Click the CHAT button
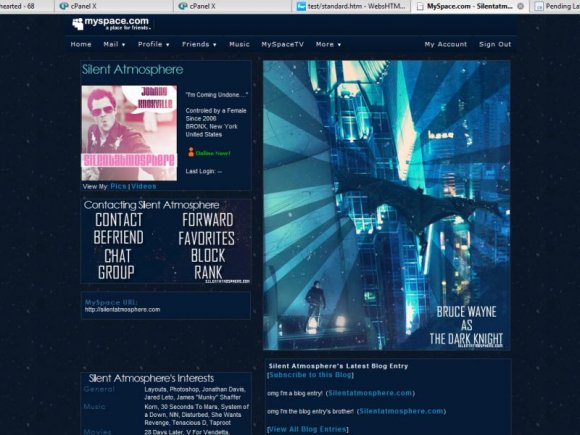The height and width of the screenshot is (435, 580). [118, 256]
